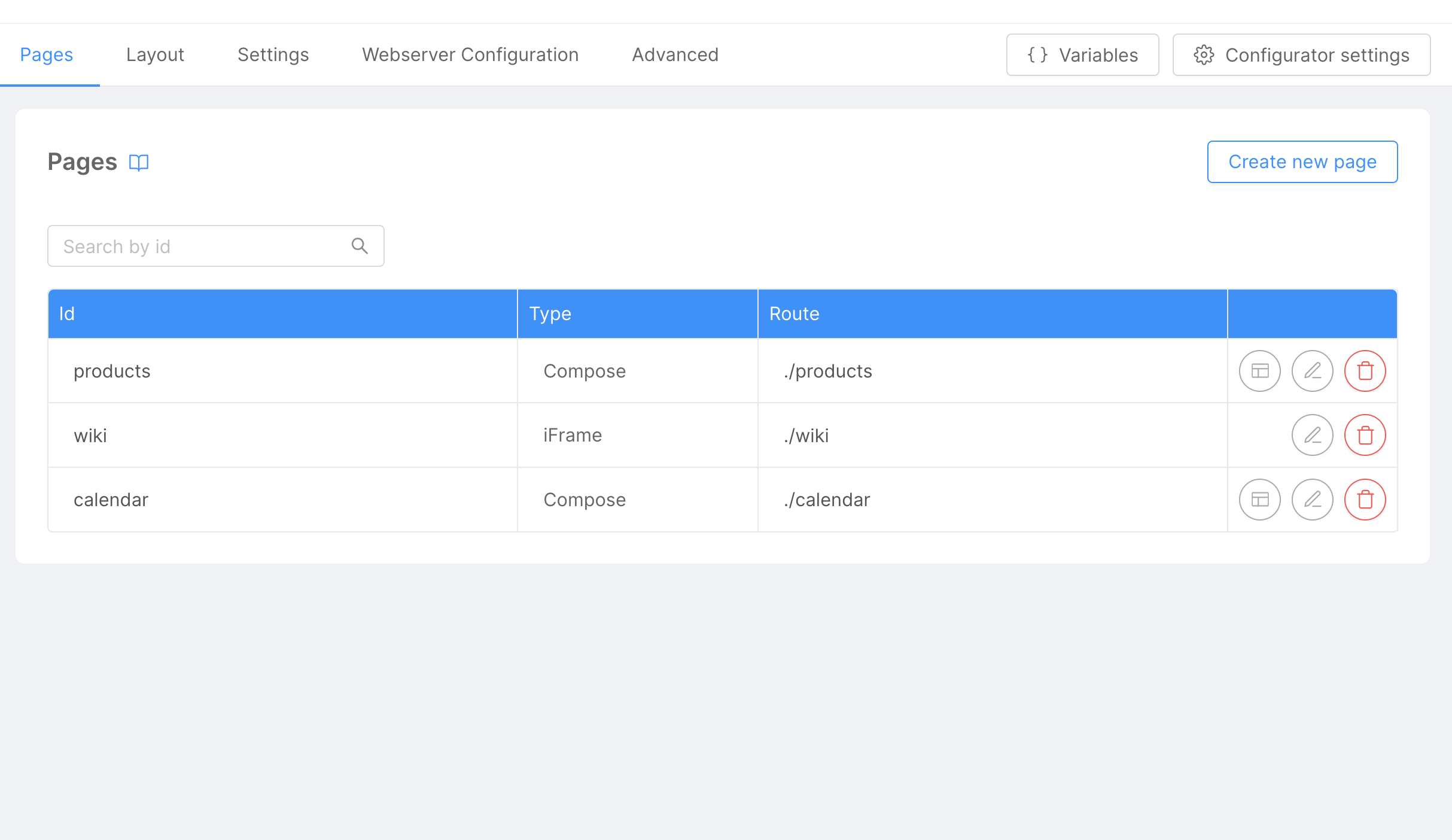Delete the calendar page with the trash icon

tap(1365, 500)
